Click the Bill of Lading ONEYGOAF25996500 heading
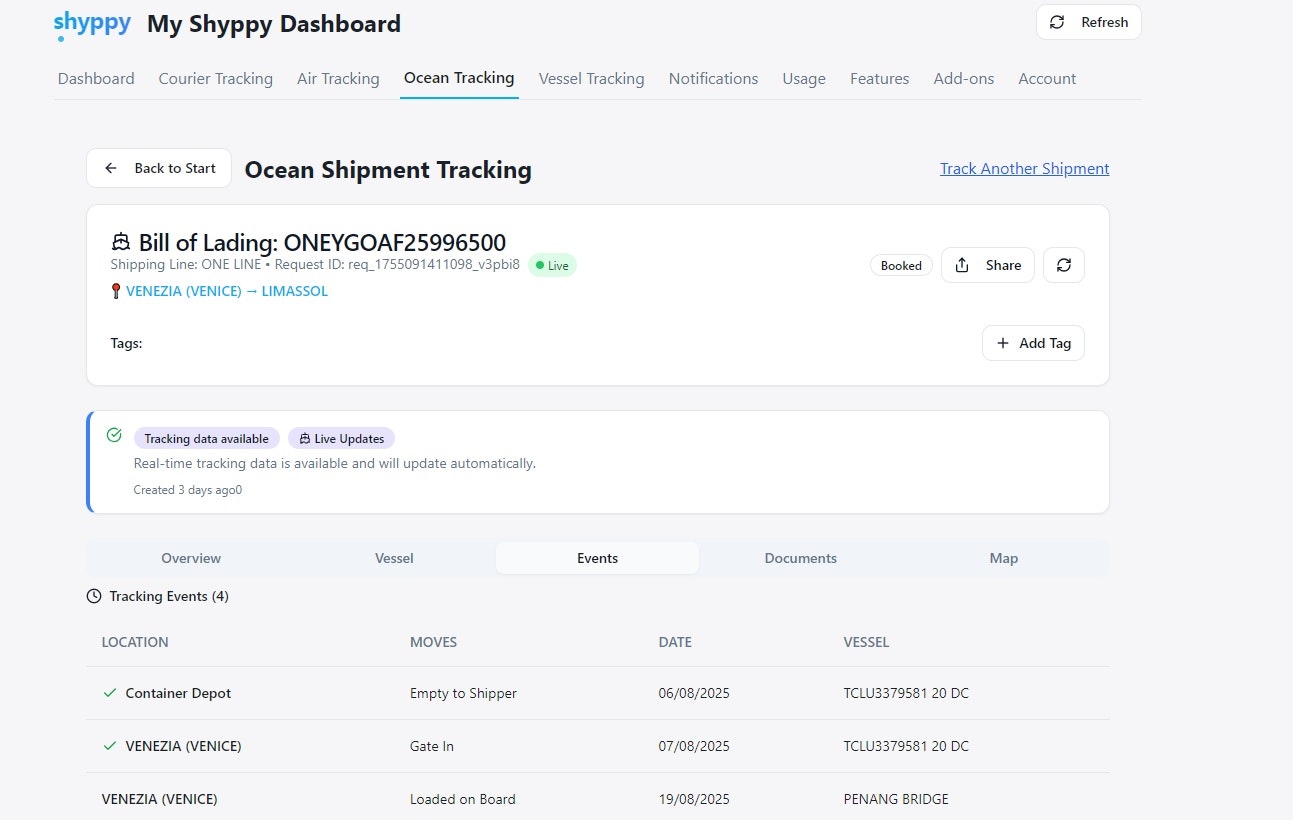Viewport: 1293px width, 820px height. coord(322,242)
